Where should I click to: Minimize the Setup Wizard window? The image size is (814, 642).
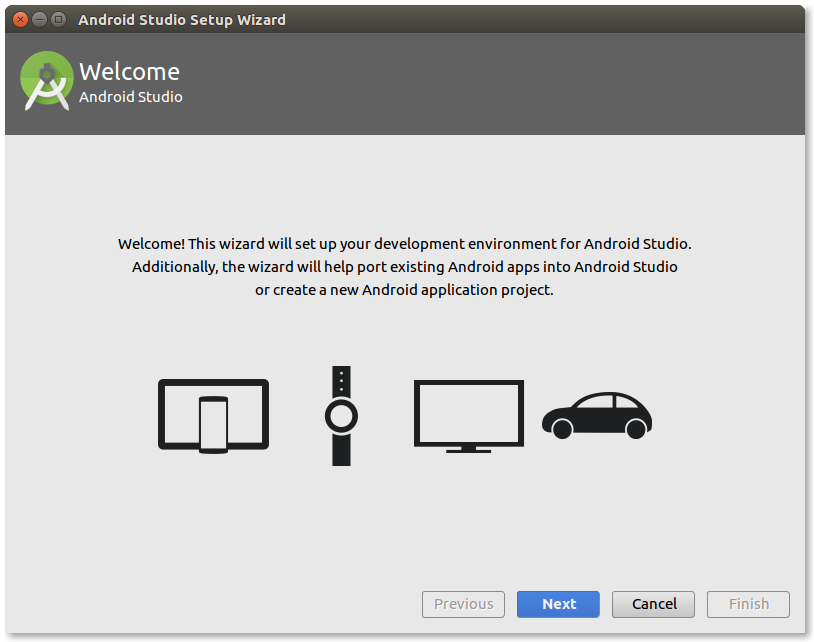point(39,20)
